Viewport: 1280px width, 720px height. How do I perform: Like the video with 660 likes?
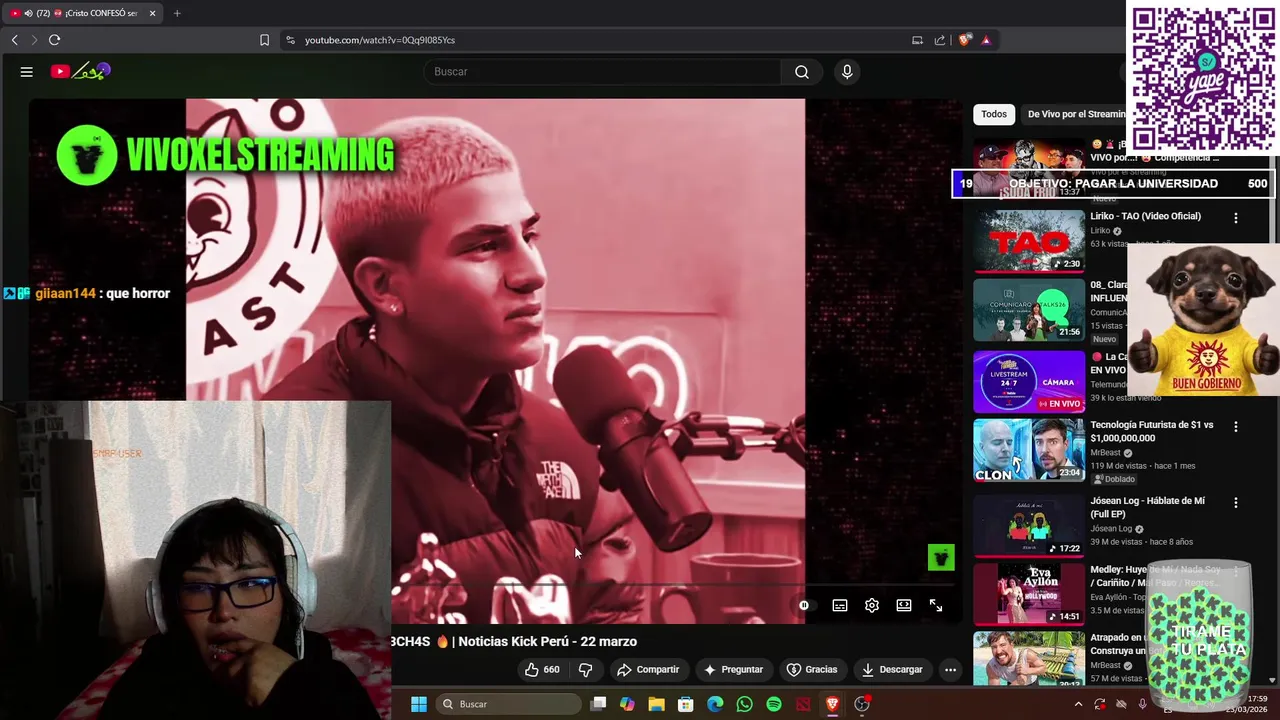(541, 670)
